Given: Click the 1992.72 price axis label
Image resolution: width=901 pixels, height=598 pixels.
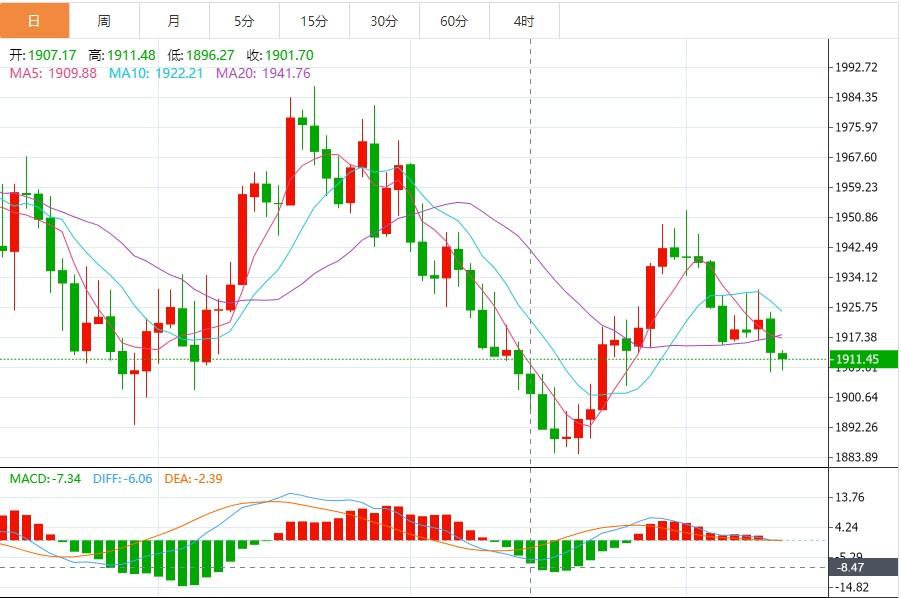Looking at the screenshot, I should pos(856,67).
